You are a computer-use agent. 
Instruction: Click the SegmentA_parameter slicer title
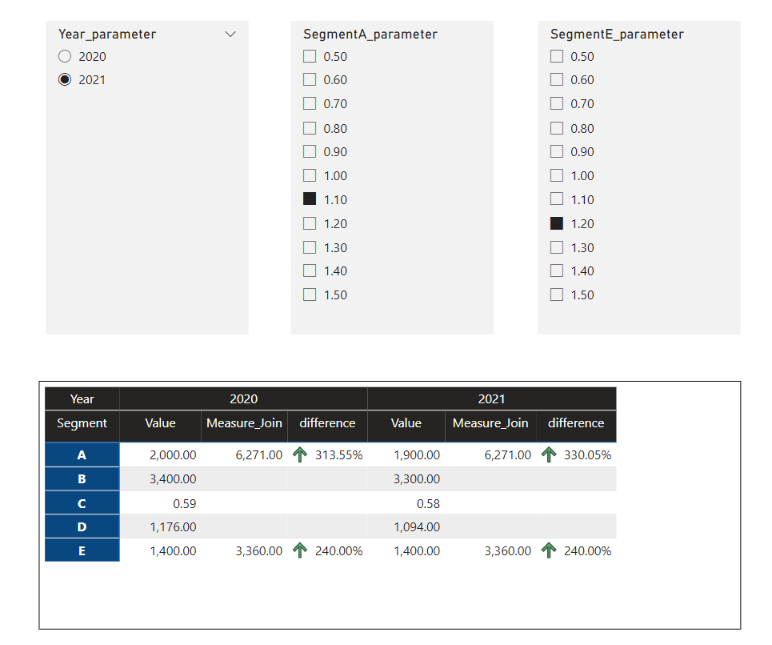click(370, 34)
